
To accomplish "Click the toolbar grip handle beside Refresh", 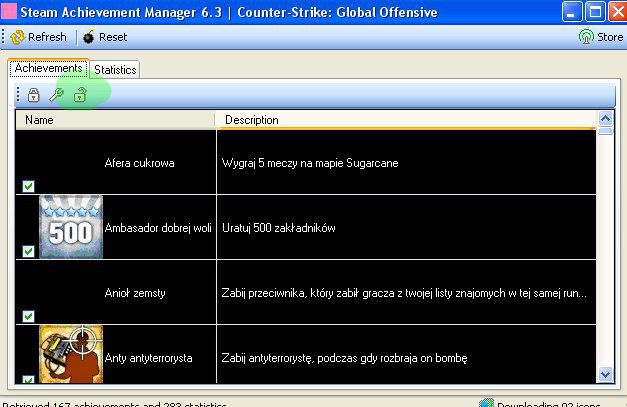I will point(3,37).
